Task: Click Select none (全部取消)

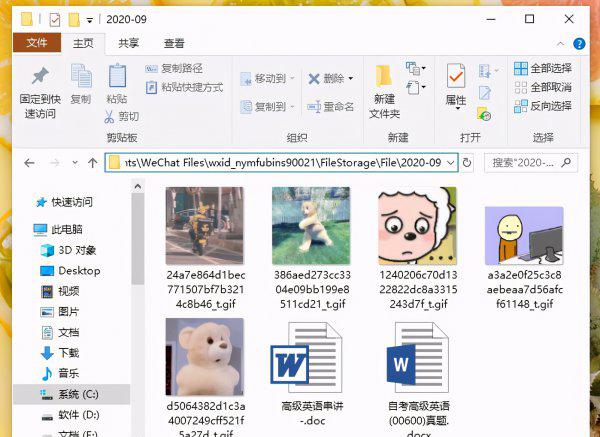Action: (x=543, y=87)
